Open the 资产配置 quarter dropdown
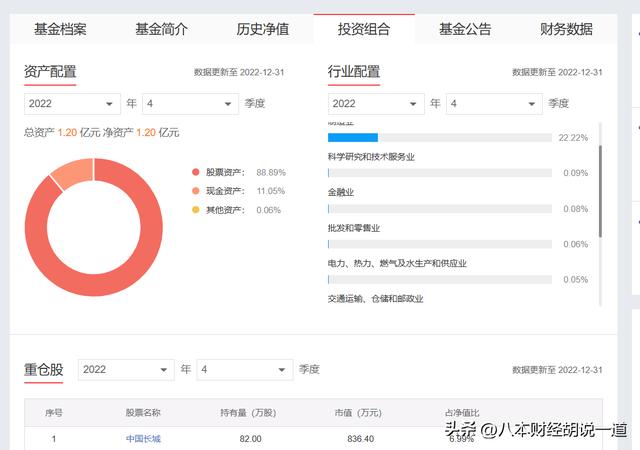 point(190,104)
